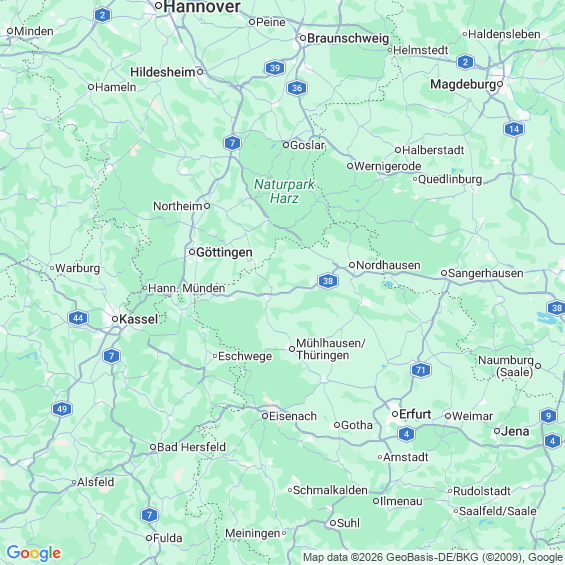Select the Erfurt city label
The width and height of the screenshot is (565, 565).
pyautogui.click(x=415, y=414)
